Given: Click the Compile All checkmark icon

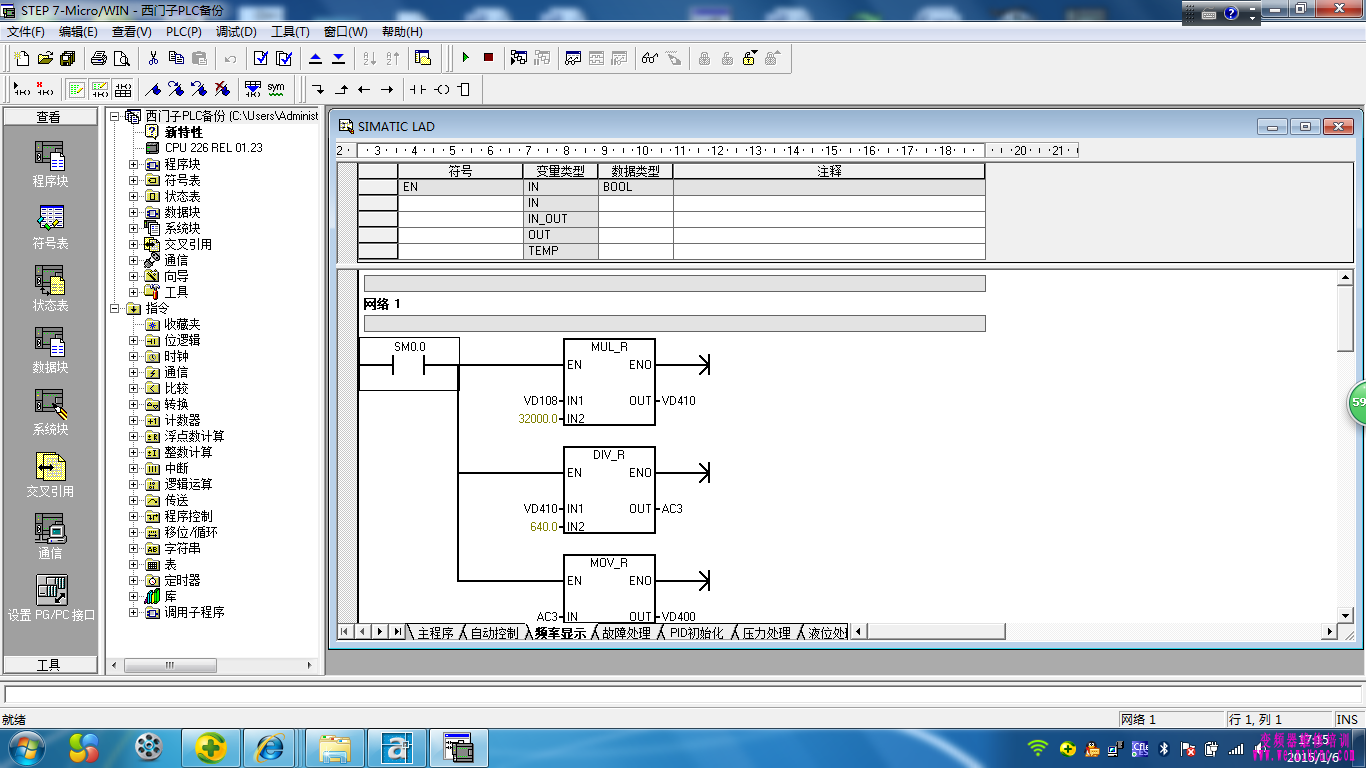Looking at the screenshot, I should (x=284, y=58).
